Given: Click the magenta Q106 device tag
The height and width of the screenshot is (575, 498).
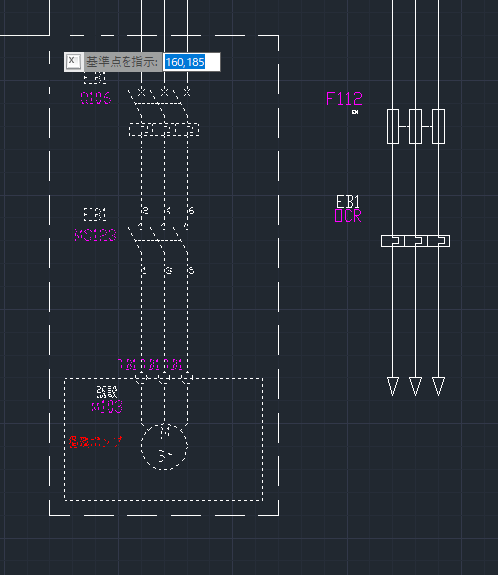Looking at the screenshot, I should [95, 98].
